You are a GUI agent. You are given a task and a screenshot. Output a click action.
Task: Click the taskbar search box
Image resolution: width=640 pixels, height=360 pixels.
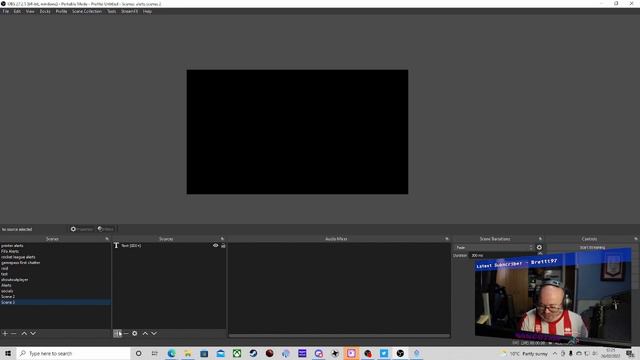pyautogui.click(x=73, y=353)
